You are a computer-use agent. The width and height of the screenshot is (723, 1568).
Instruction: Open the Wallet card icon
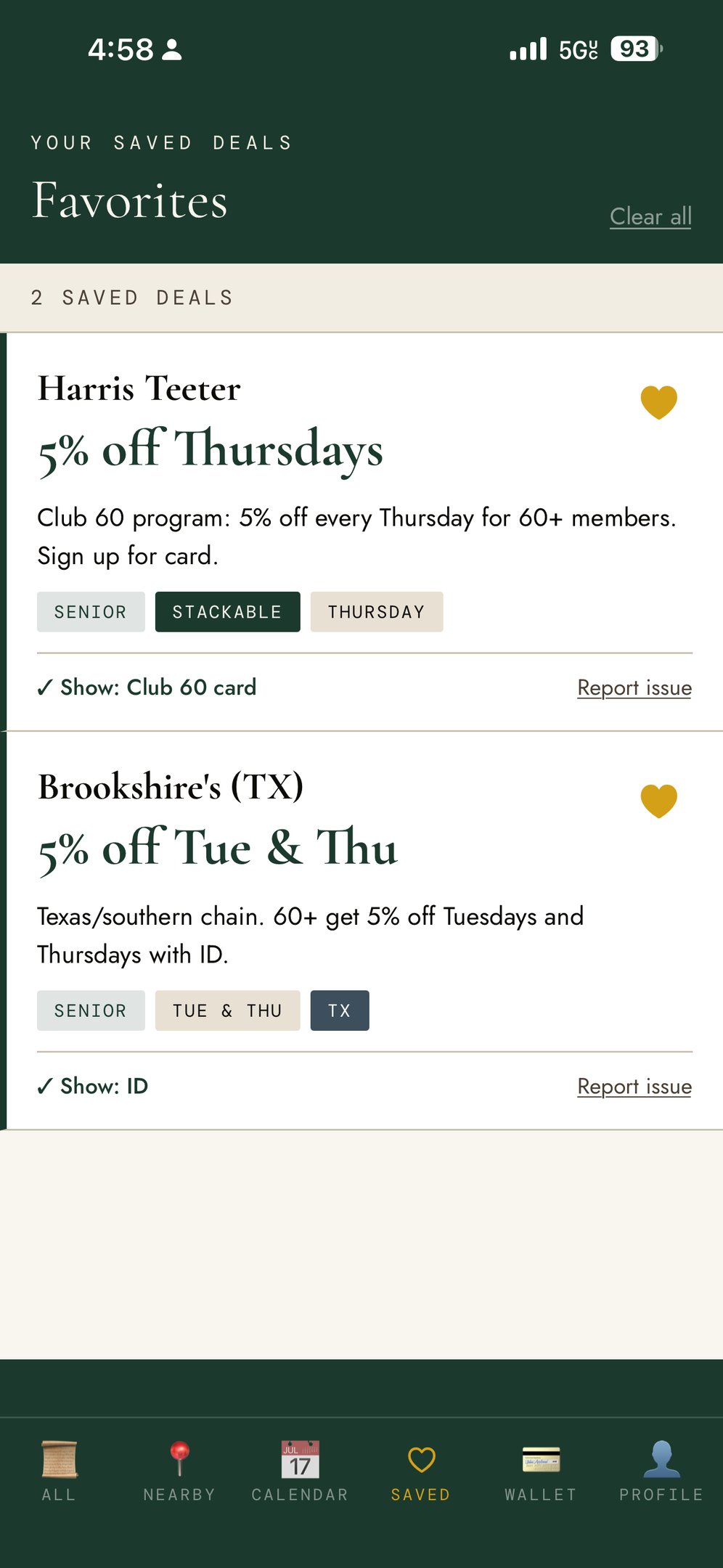pyautogui.click(x=541, y=1459)
